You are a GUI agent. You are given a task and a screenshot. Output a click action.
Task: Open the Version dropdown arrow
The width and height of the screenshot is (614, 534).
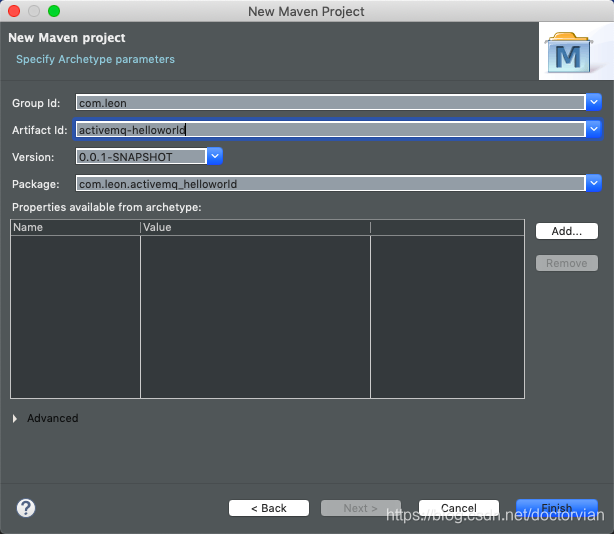[215, 156]
